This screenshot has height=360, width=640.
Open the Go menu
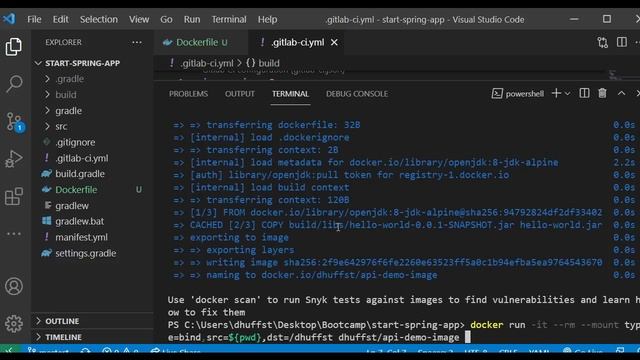pos(166,19)
